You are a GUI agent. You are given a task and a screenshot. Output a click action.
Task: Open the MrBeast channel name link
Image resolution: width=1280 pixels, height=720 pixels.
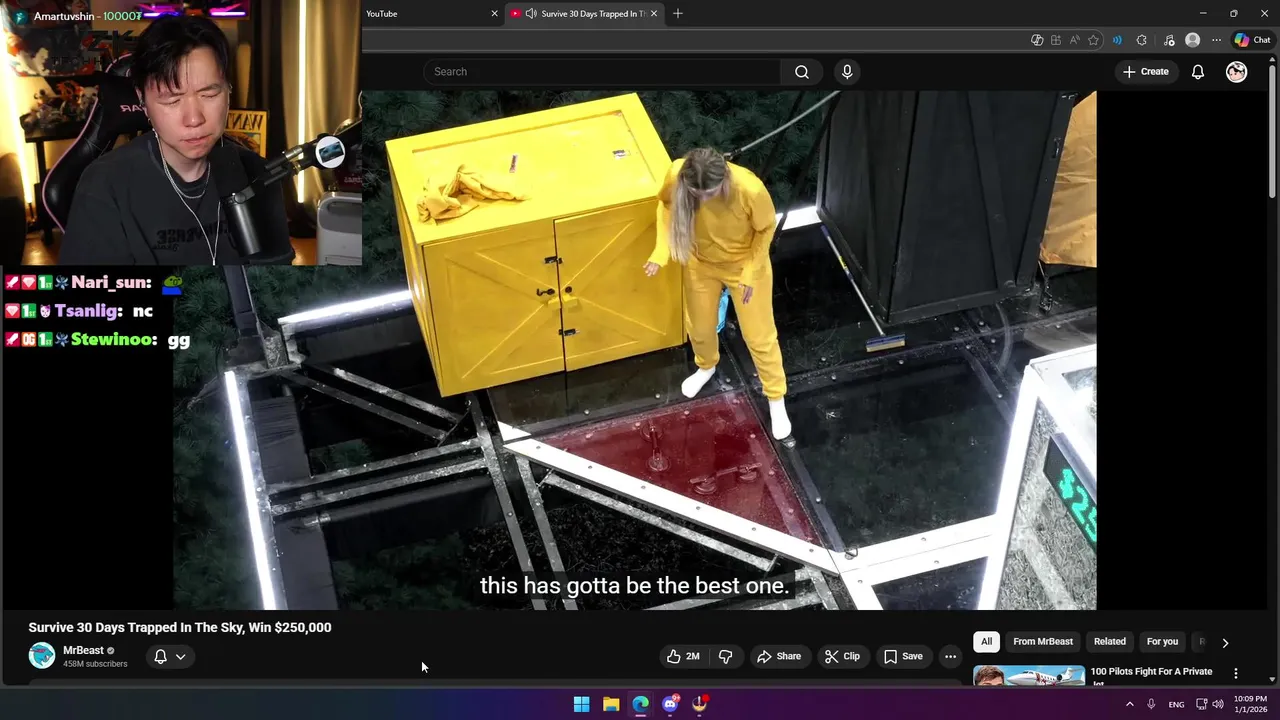point(83,650)
